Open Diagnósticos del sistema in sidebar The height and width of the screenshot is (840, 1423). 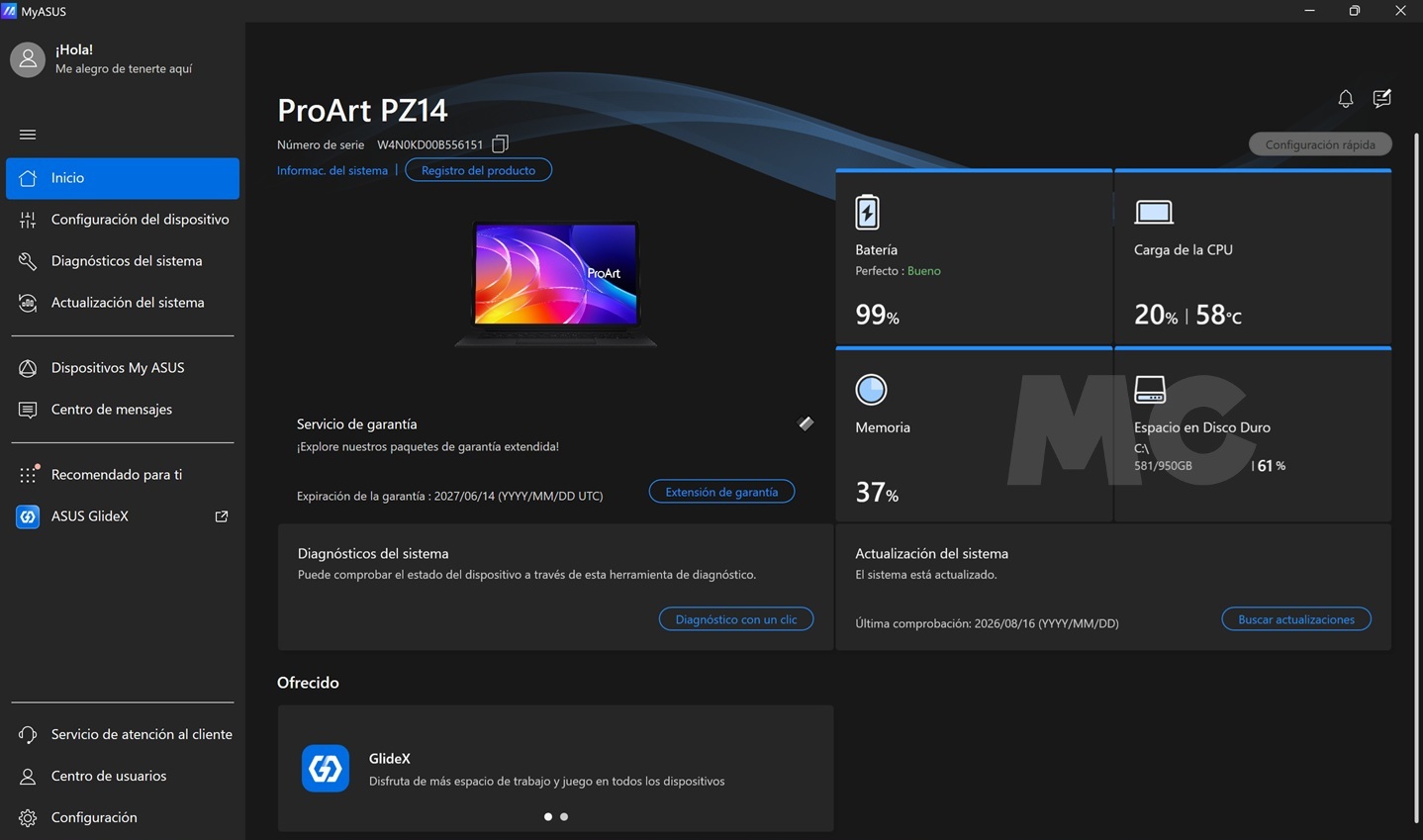pos(123,261)
